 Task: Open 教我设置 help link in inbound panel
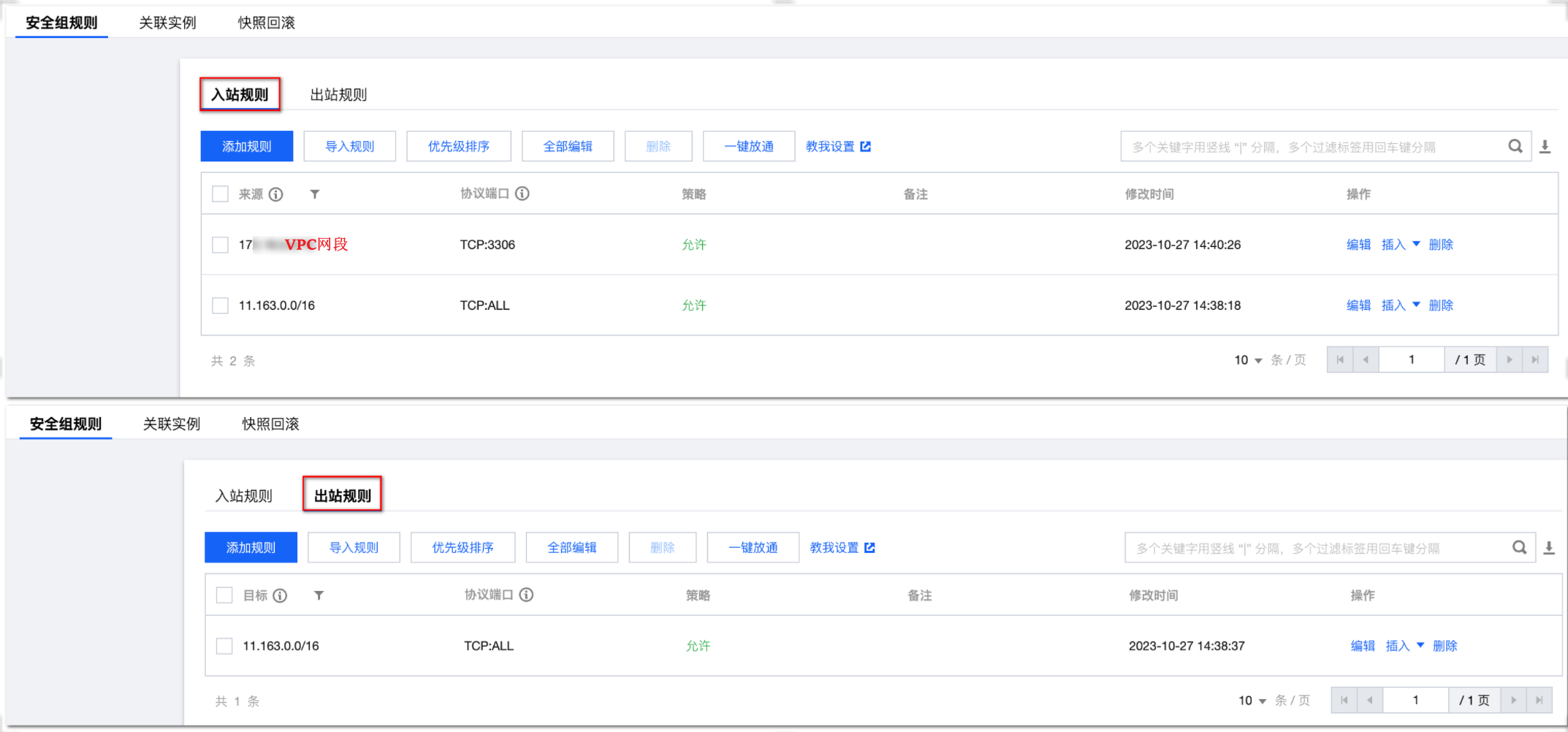(x=837, y=147)
